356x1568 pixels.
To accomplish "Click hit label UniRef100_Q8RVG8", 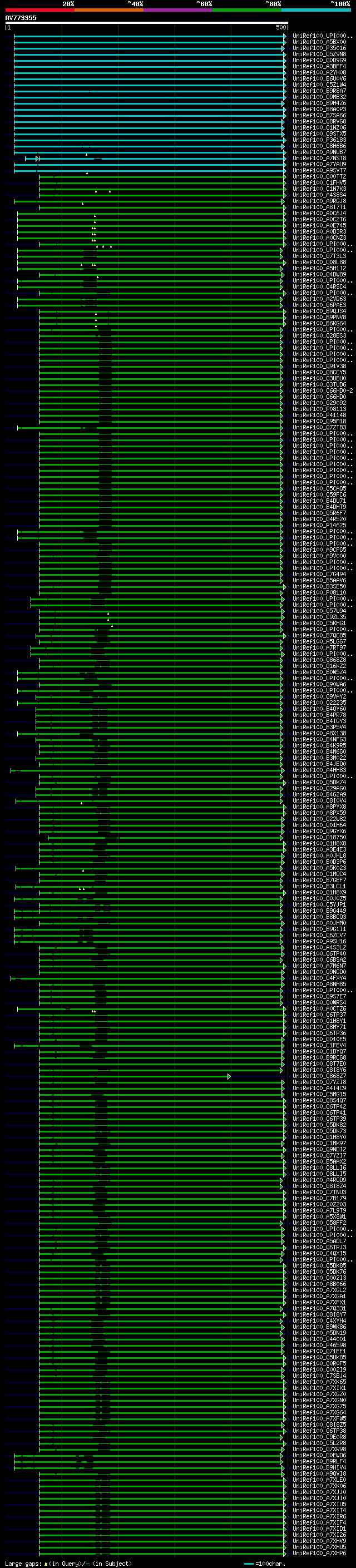I will click(319, 121).
